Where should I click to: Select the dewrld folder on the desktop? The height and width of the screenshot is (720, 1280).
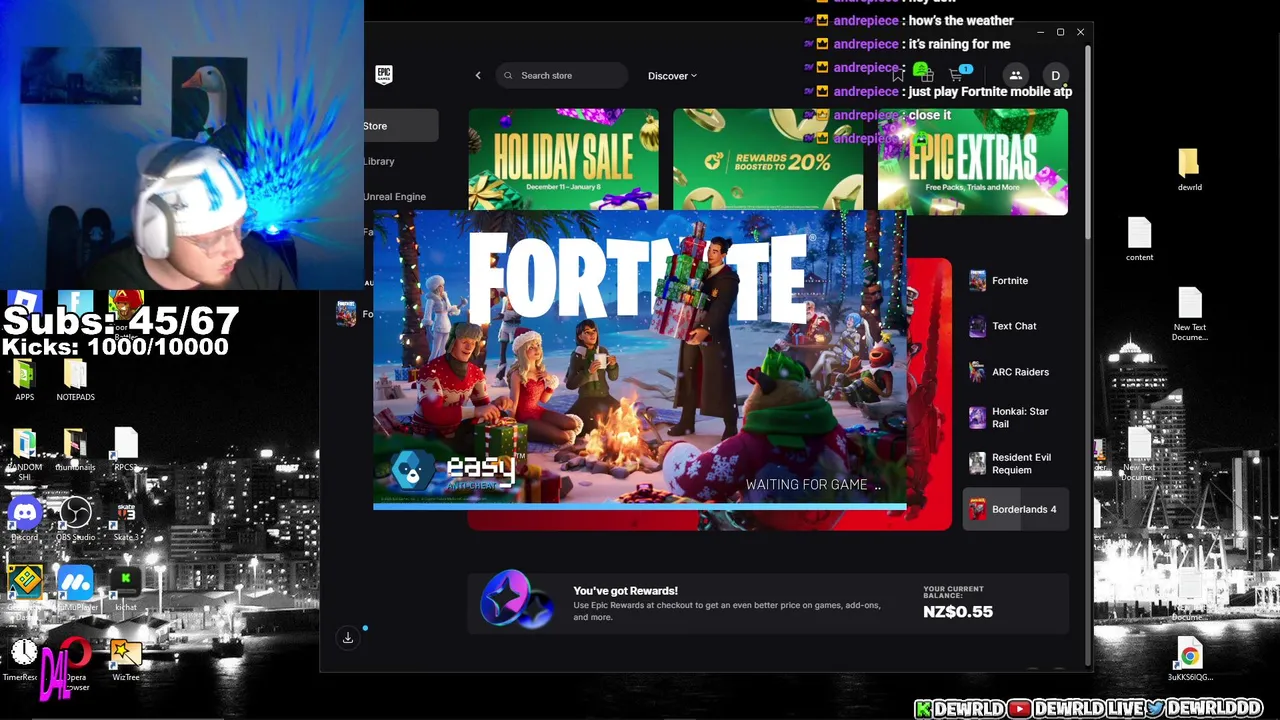tap(1189, 169)
